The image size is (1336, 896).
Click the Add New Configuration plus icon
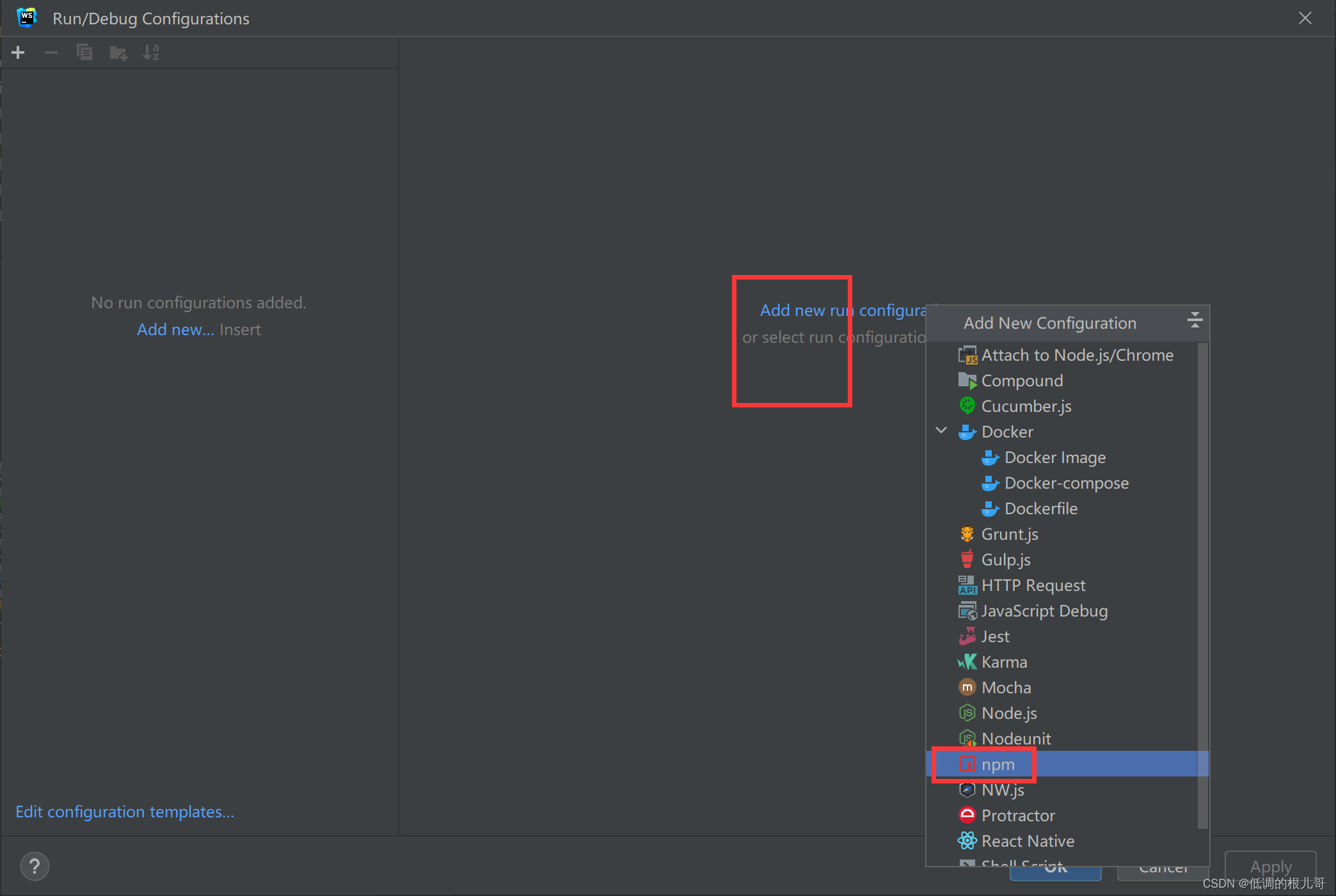coord(18,52)
